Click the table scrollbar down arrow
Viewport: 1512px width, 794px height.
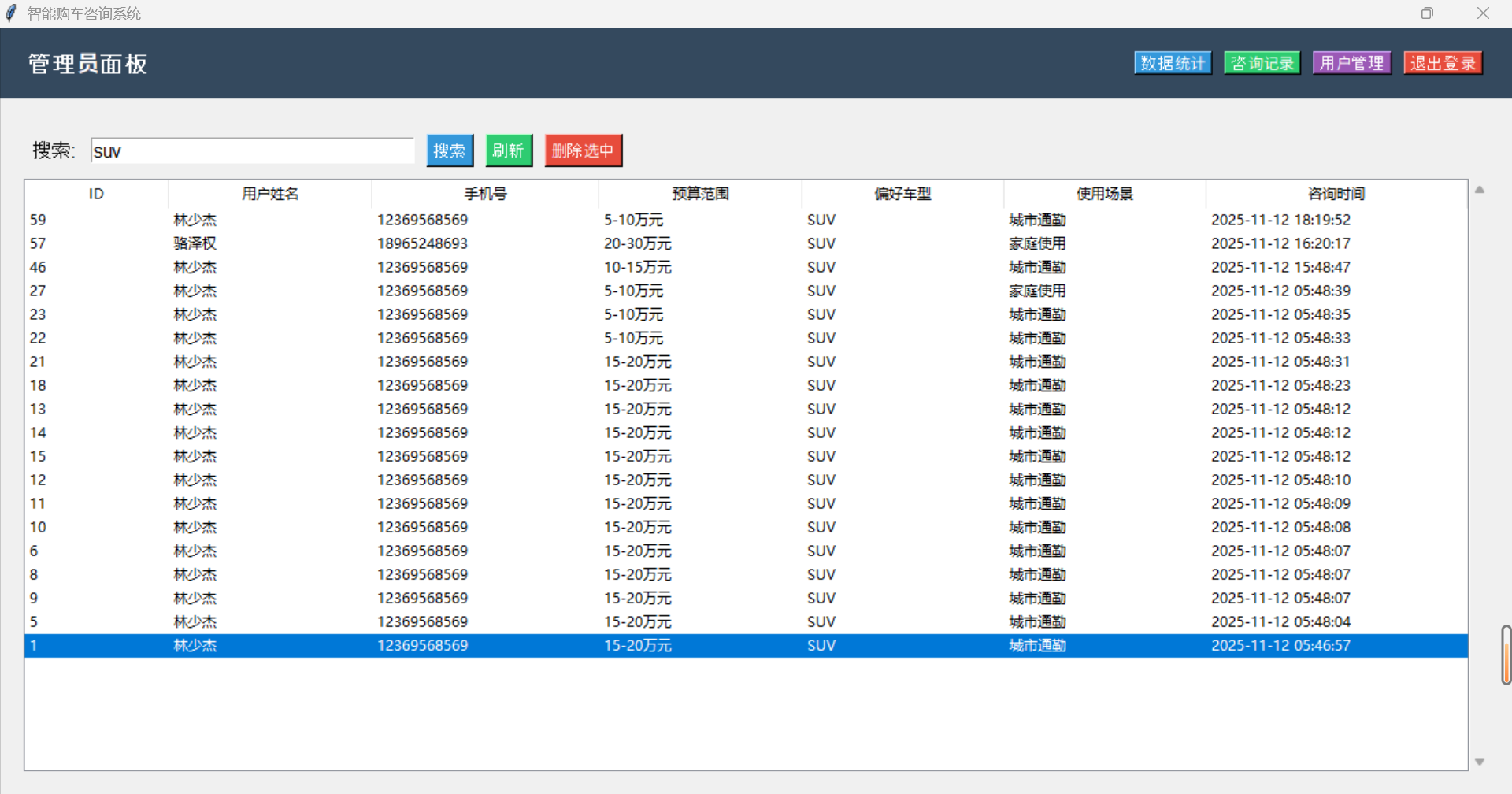pos(1480,762)
